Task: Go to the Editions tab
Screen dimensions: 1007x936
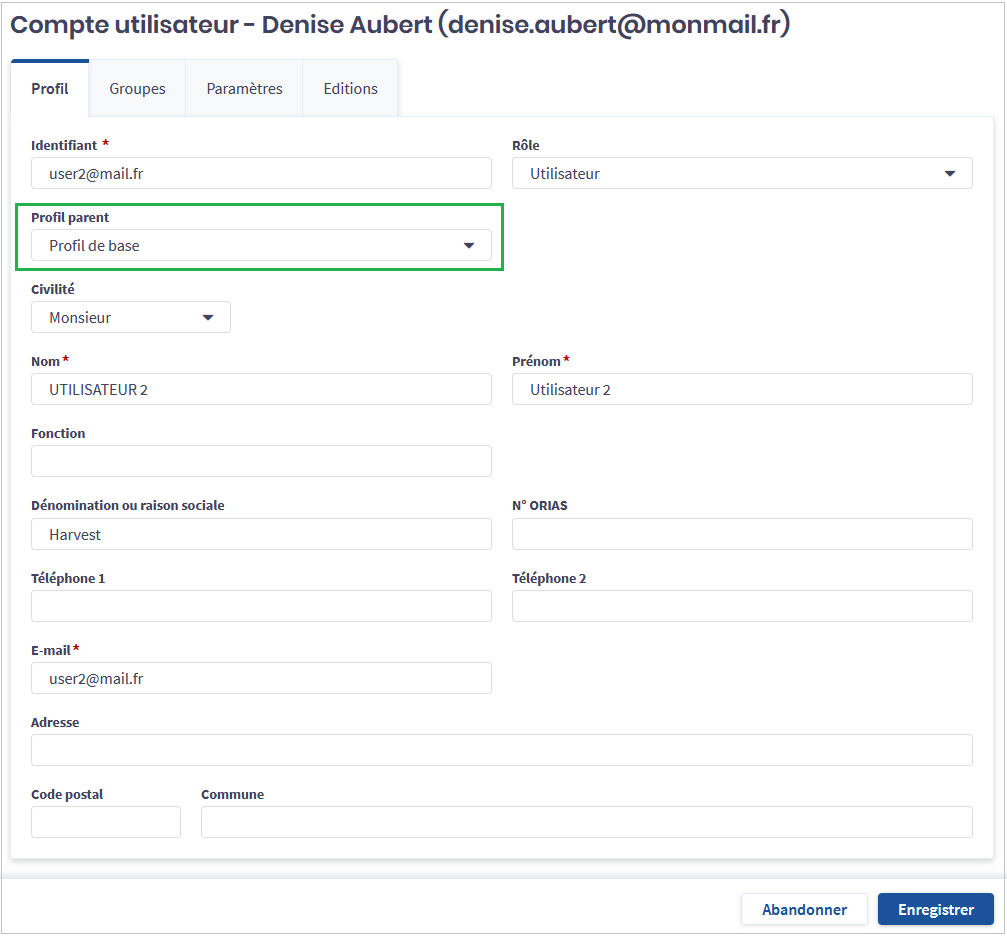Action: tap(350, 89)
